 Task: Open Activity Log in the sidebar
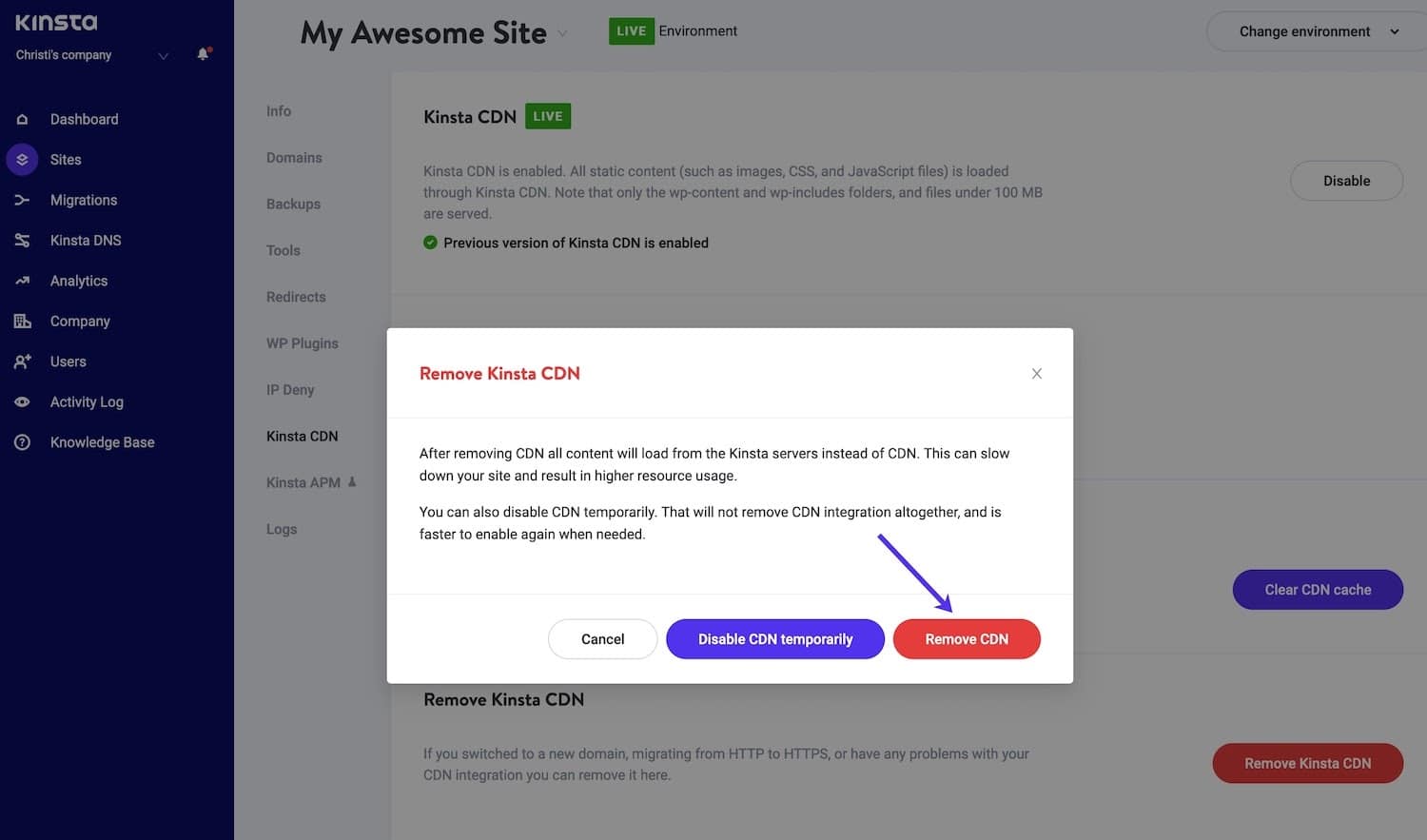(x=87, y=401)
